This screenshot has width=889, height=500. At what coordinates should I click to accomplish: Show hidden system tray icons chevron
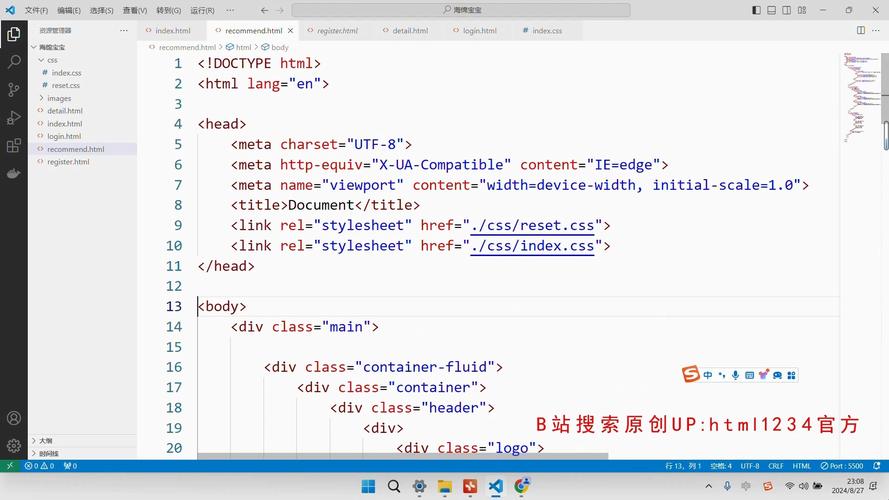point(709,486)
